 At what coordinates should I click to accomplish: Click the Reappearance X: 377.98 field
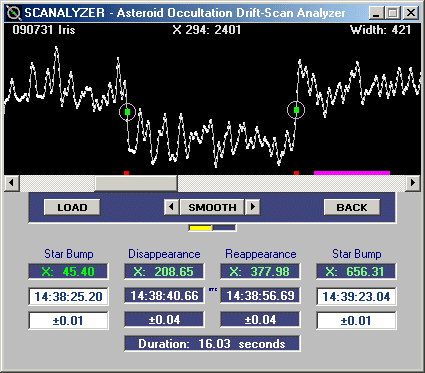tap(260, 272)
